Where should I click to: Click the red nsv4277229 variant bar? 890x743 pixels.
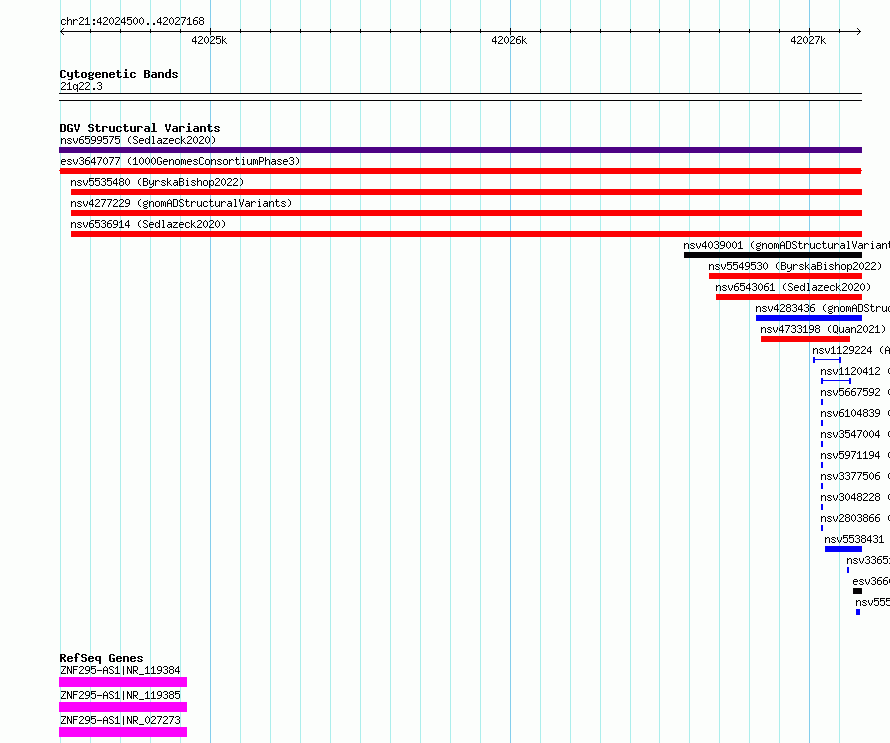click(467, 213)
